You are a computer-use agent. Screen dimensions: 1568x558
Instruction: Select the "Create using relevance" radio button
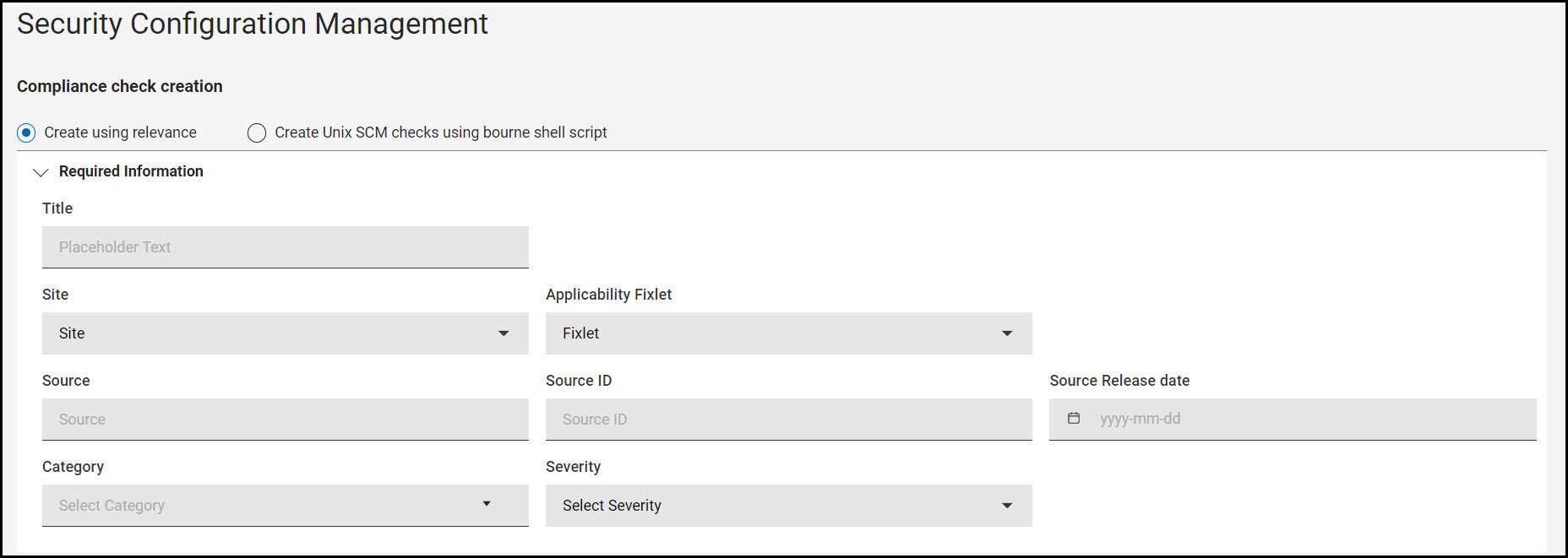click(x=26, y=133)
